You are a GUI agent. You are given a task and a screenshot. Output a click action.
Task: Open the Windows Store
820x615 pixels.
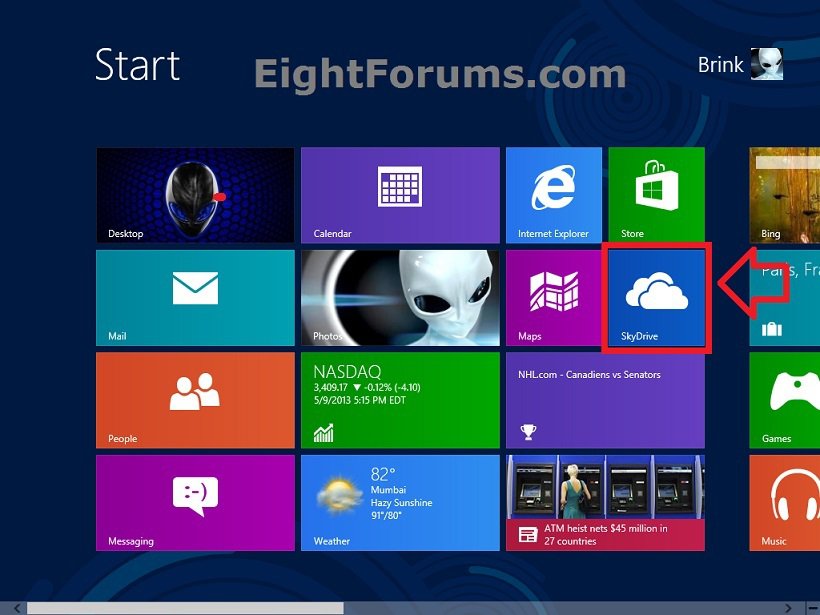click(x=655, y=194)
